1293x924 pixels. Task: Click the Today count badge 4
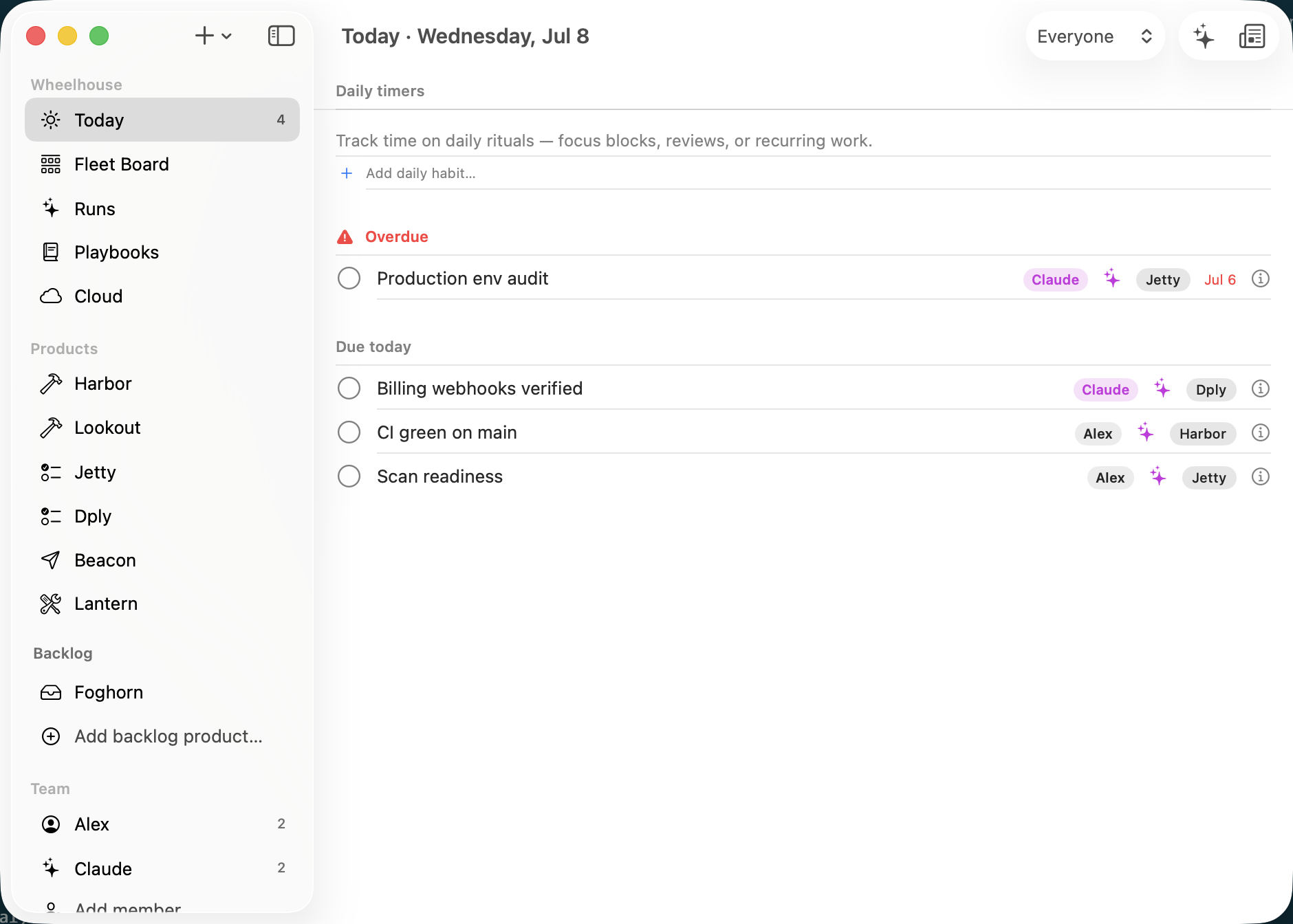coord(281,120)
